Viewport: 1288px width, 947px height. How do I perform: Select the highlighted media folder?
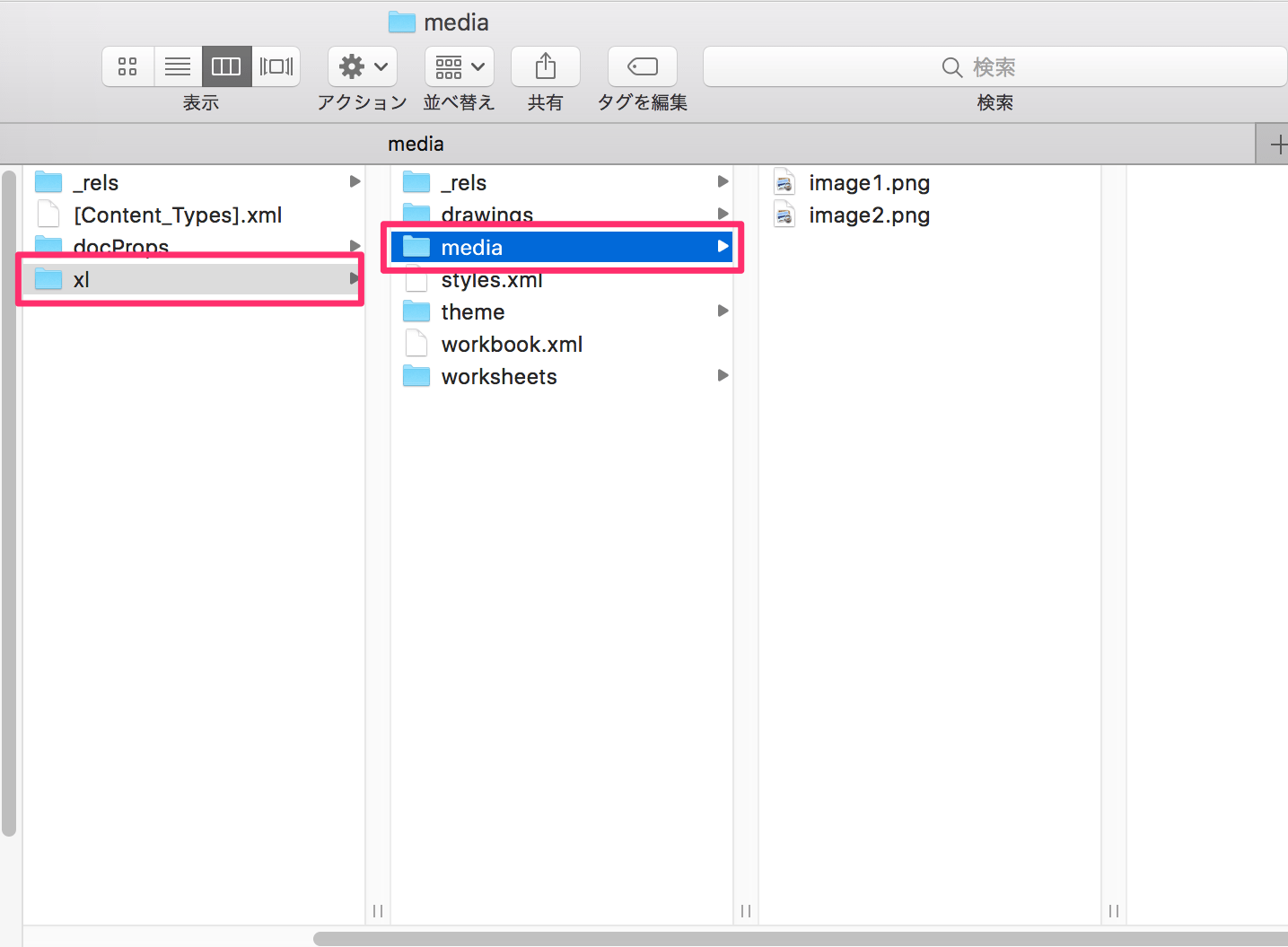pyautogui.click(x=562, y=247)
